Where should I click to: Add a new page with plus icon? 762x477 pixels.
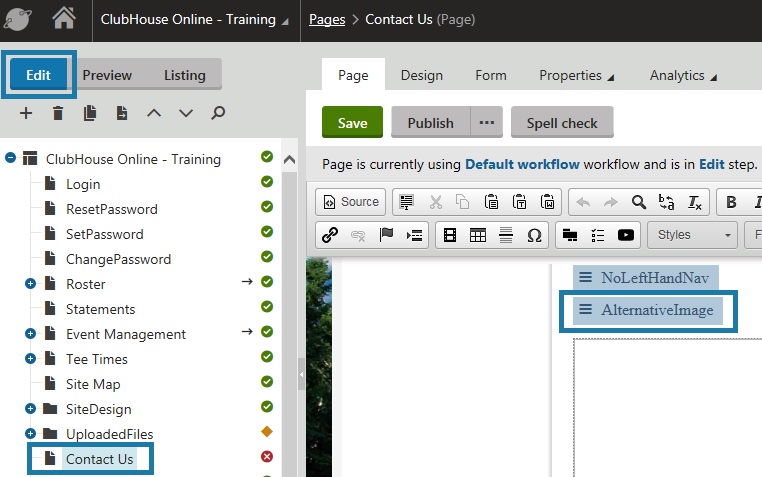coord(26,113)
